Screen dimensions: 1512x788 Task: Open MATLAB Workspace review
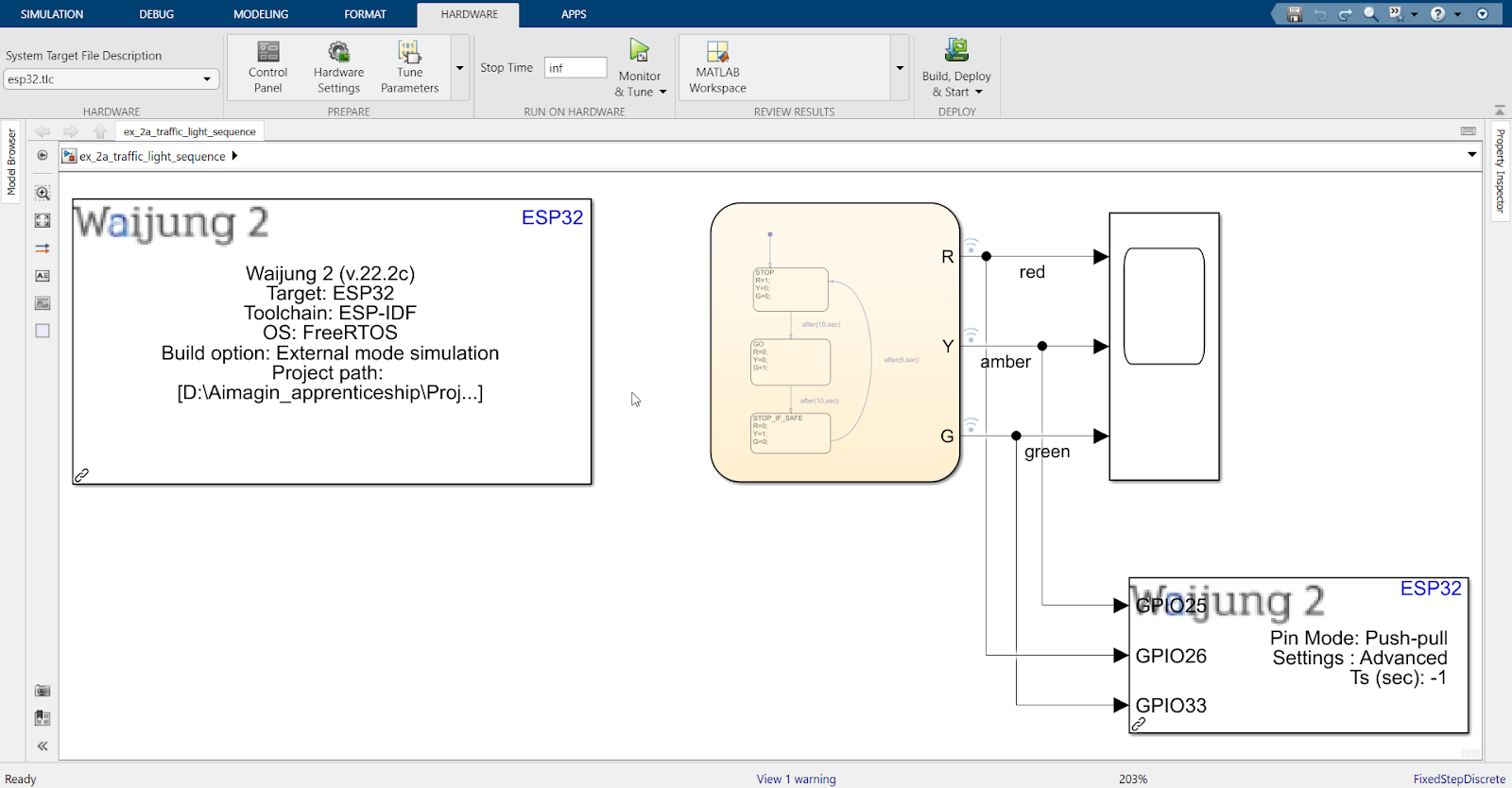(x=717, y=66)
